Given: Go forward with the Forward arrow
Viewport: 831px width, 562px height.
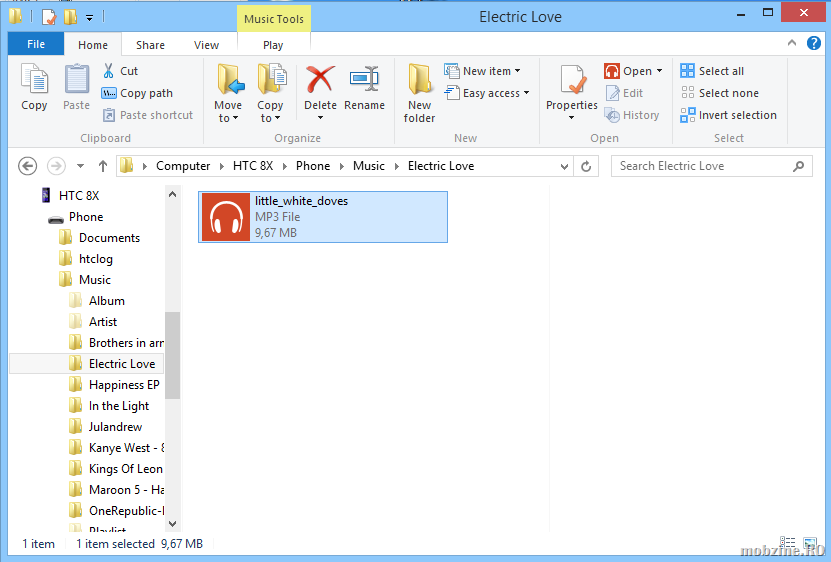Looking at the screenshot, I should click(56, 166).
